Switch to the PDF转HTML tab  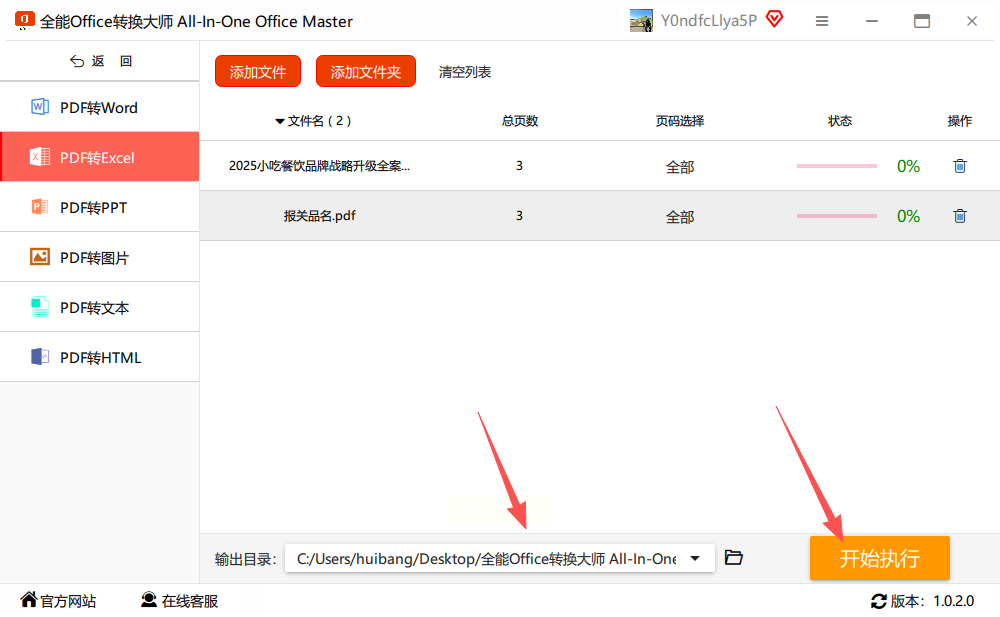tap(99, 357)
